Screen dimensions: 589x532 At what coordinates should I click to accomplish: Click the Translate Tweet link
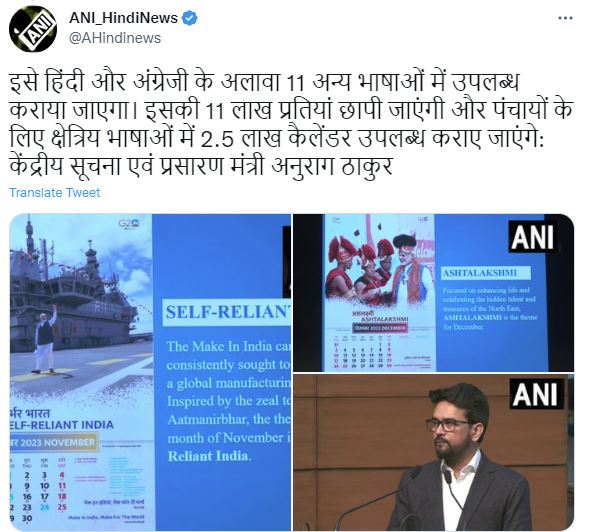point(54,193)
